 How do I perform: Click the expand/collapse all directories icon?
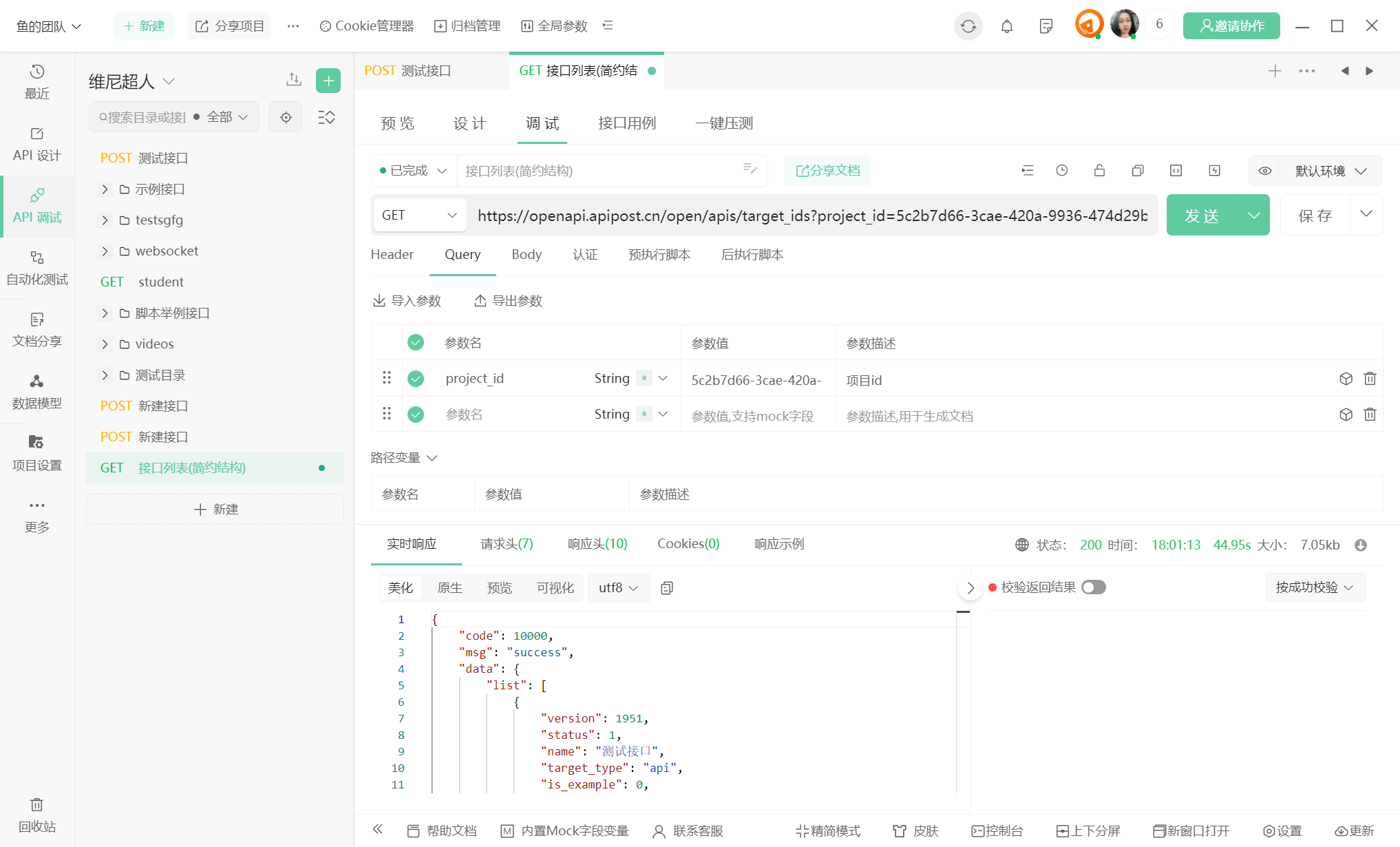[x=326, y=117]
